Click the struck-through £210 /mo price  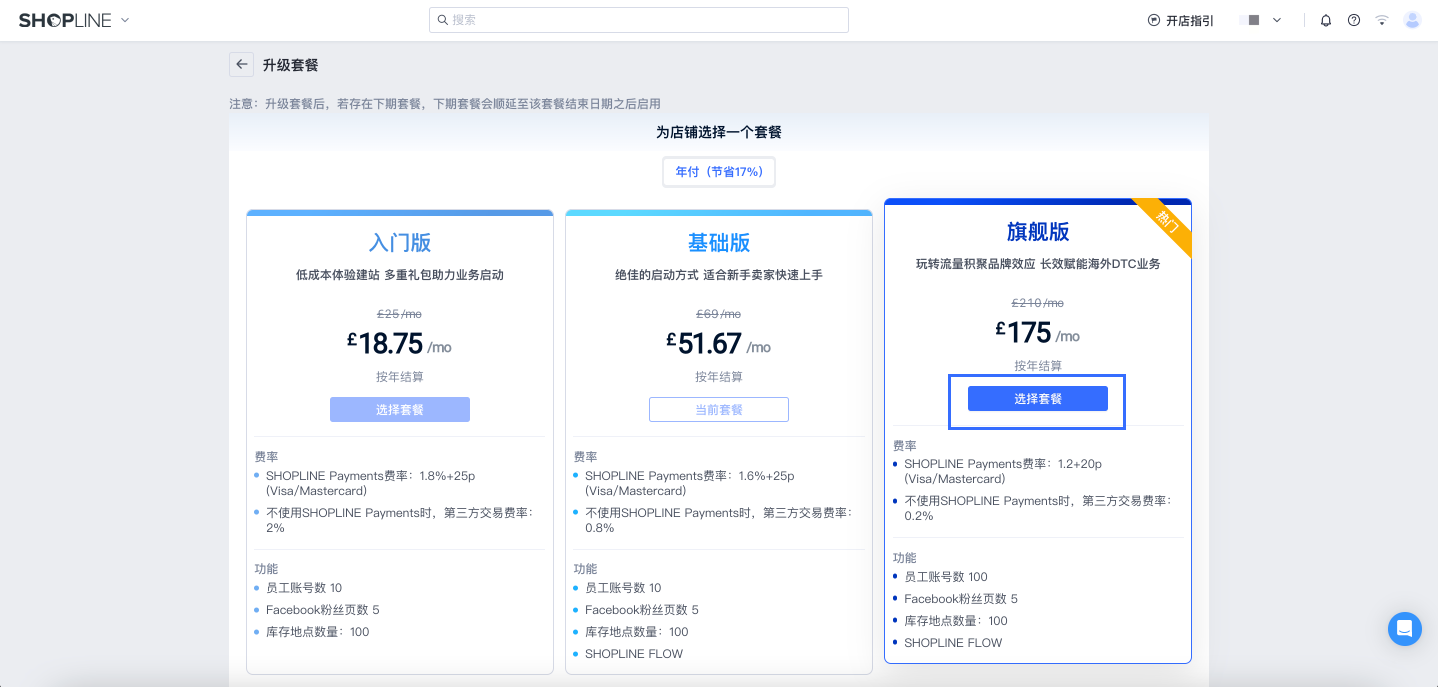1038,303
